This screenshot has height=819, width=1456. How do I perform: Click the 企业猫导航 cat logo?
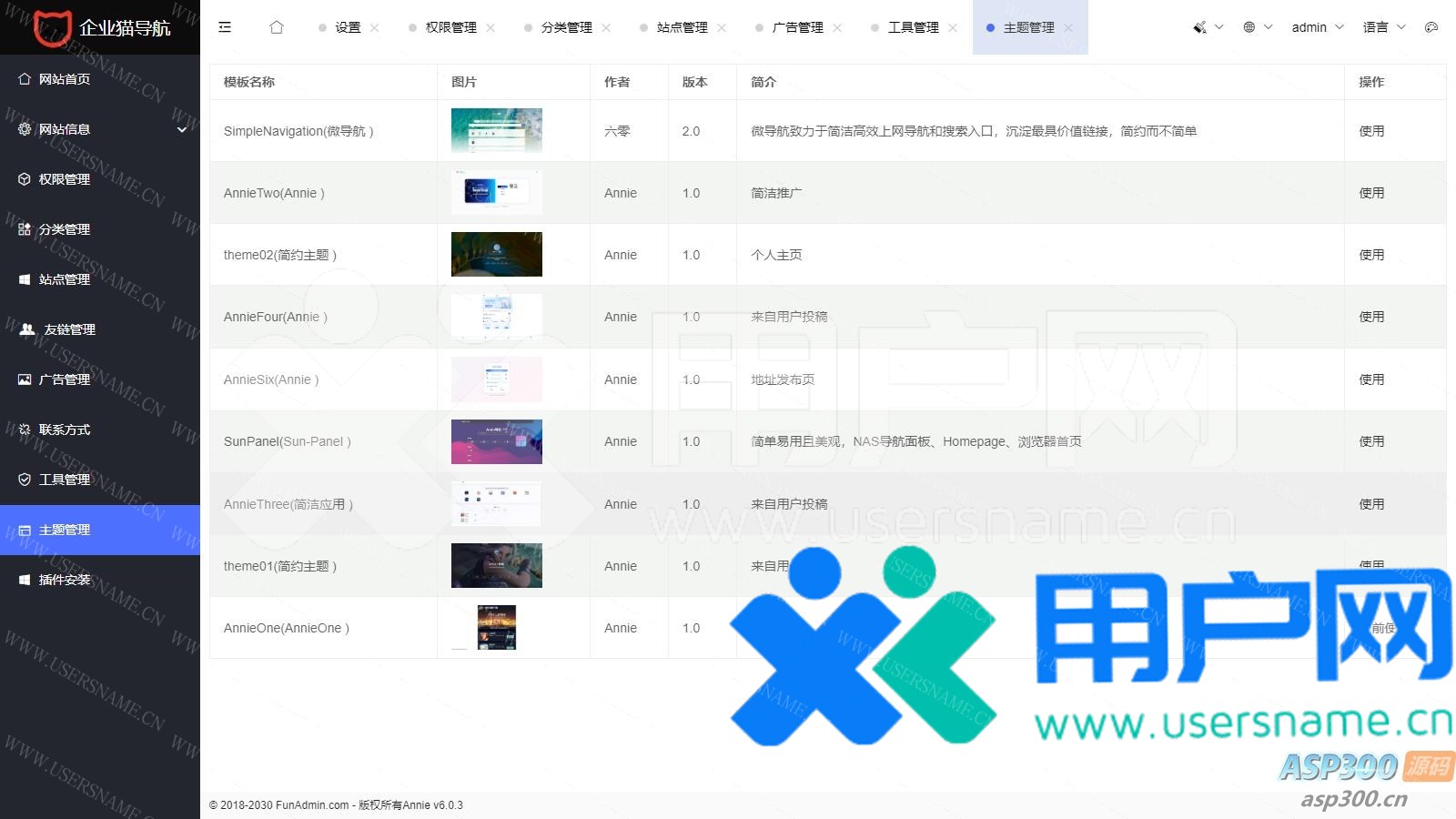[52, 27]
